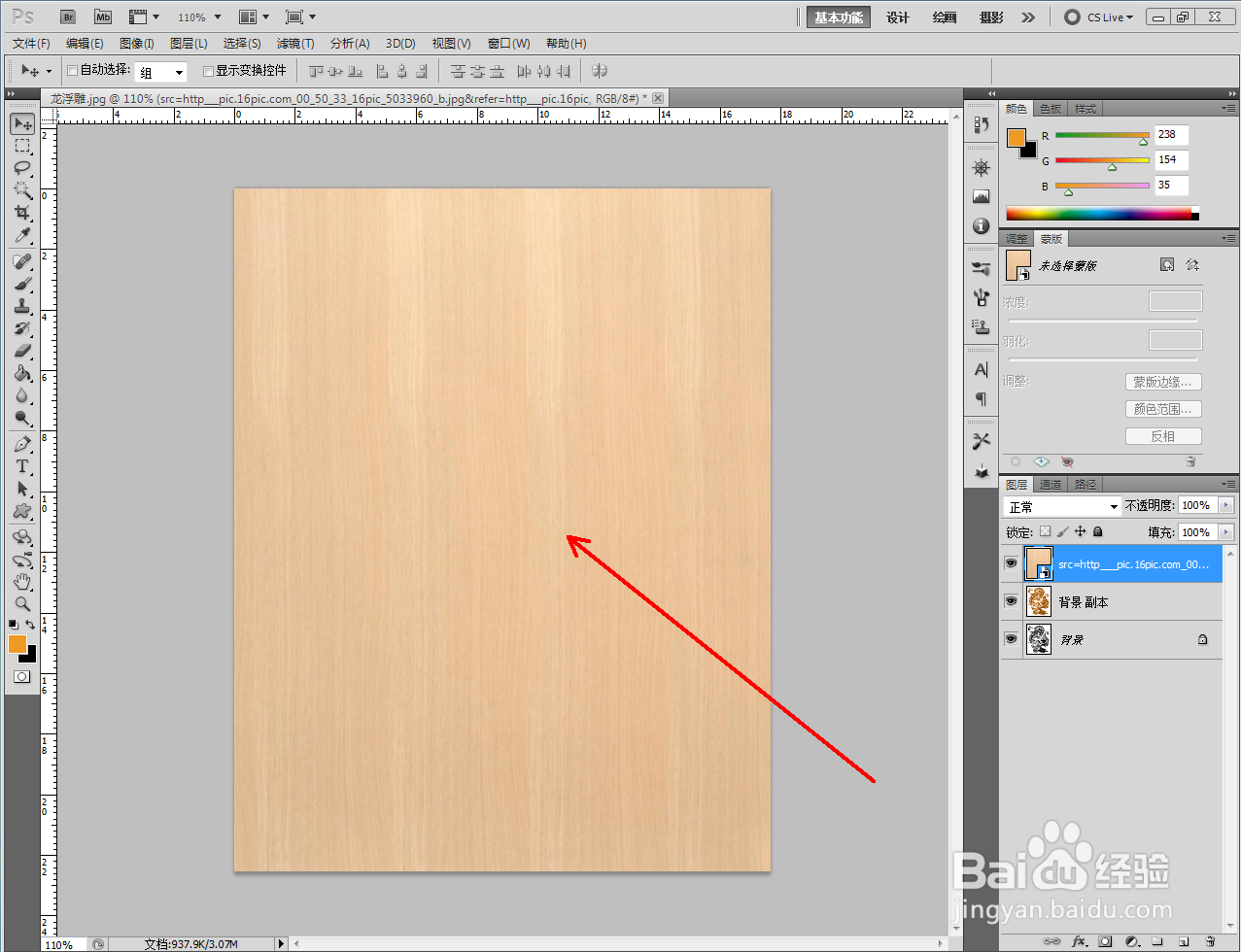
Task: Select the Crop tool
Action: coord(22,213)
